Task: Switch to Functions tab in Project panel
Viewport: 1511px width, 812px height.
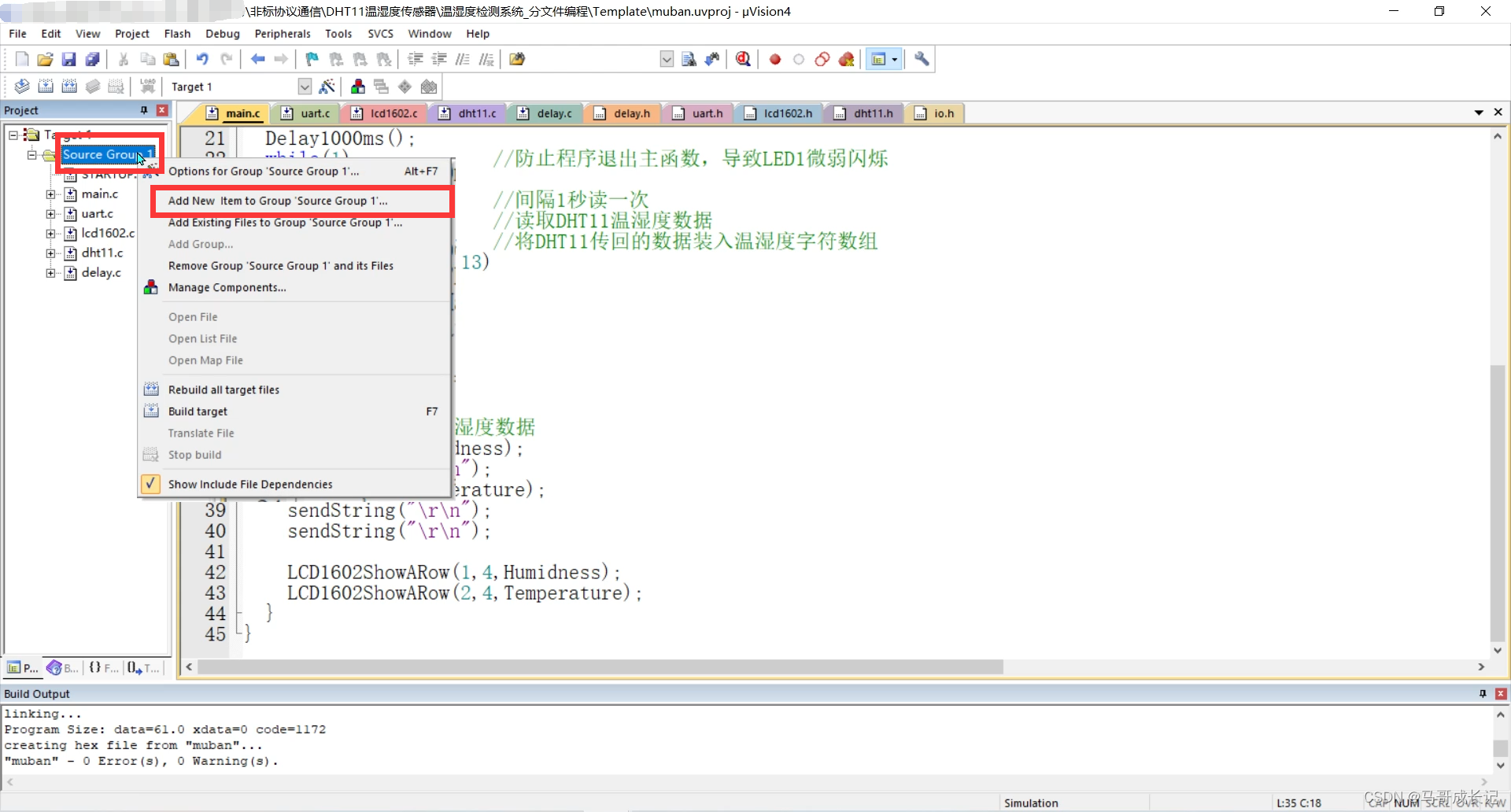Action: [104, 668]
